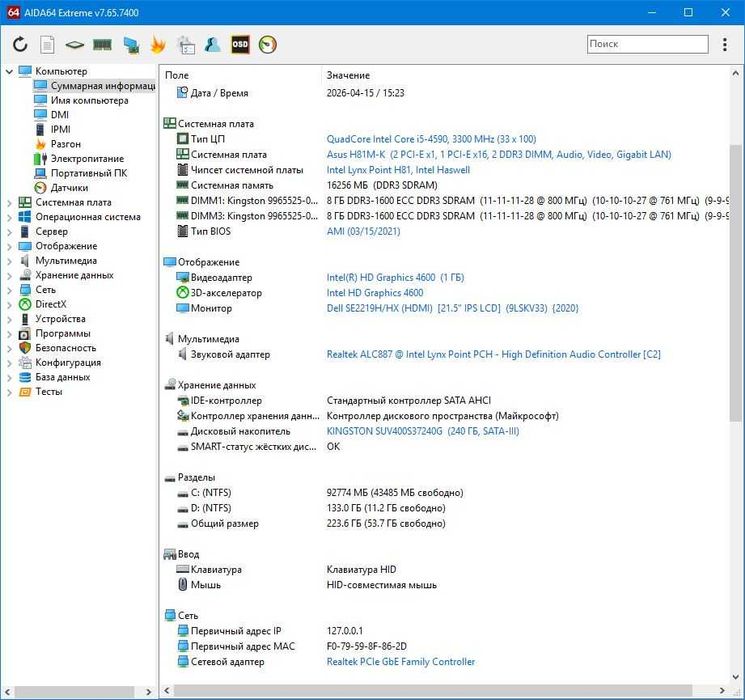Click the right pane scroll-up arrow
745x700 pixels.
(x=735, y=73)
